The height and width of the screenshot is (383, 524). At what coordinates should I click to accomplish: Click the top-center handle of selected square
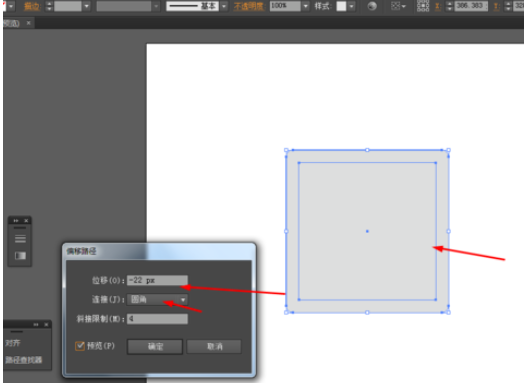[367, 150]
